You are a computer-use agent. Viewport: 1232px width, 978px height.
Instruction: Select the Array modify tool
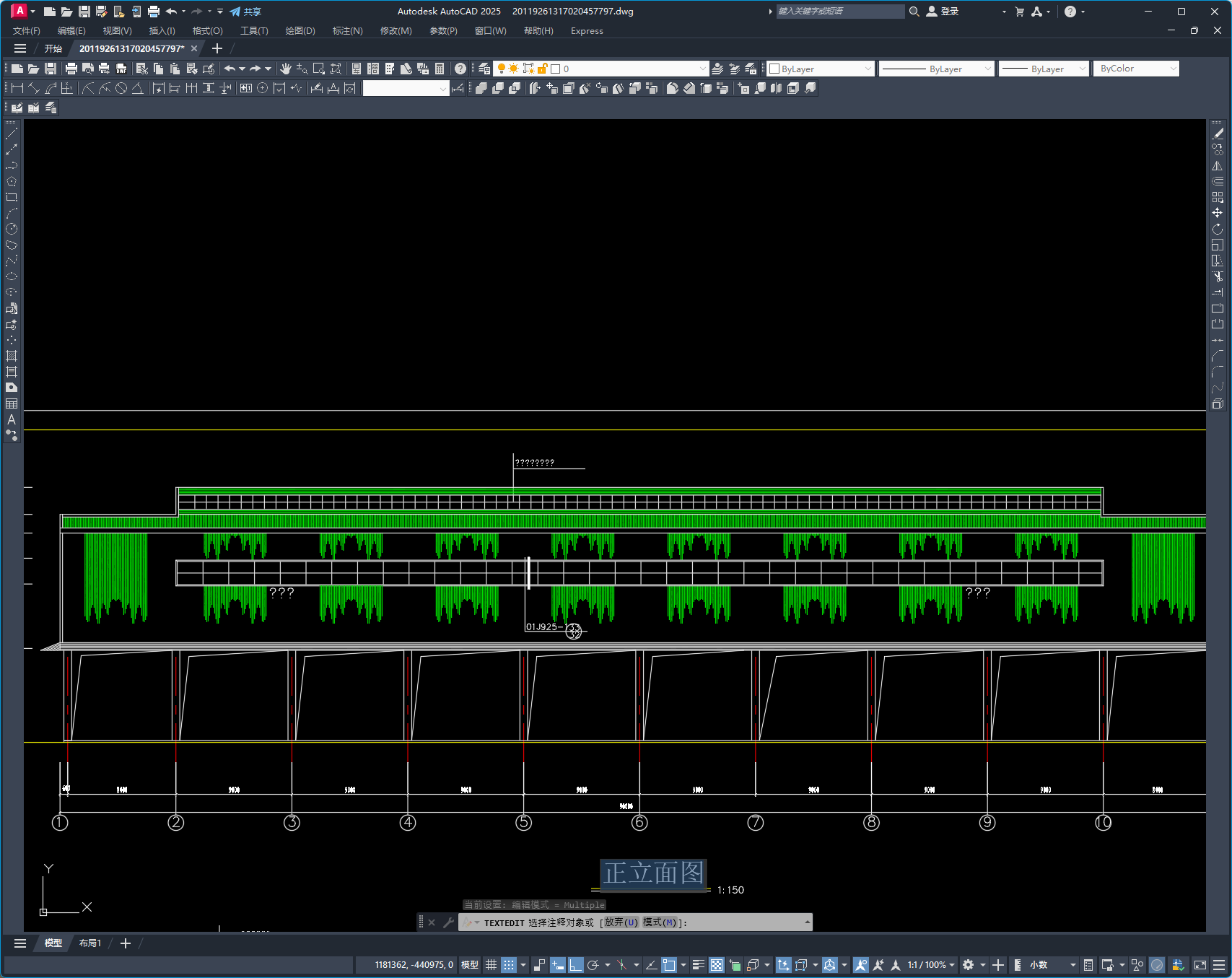click(x=1218, y=197)
